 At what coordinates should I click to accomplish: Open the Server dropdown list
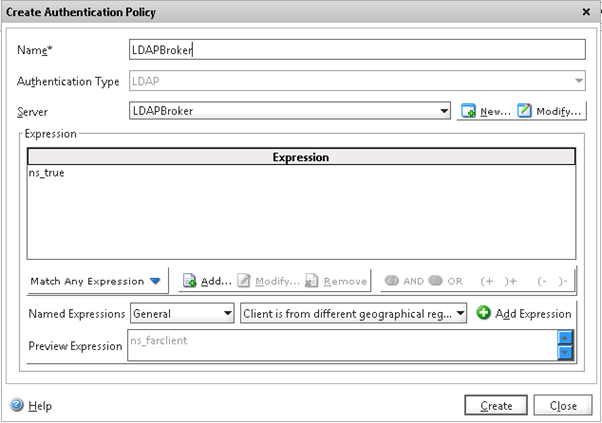pyautogui.click(x=444, y=111)
